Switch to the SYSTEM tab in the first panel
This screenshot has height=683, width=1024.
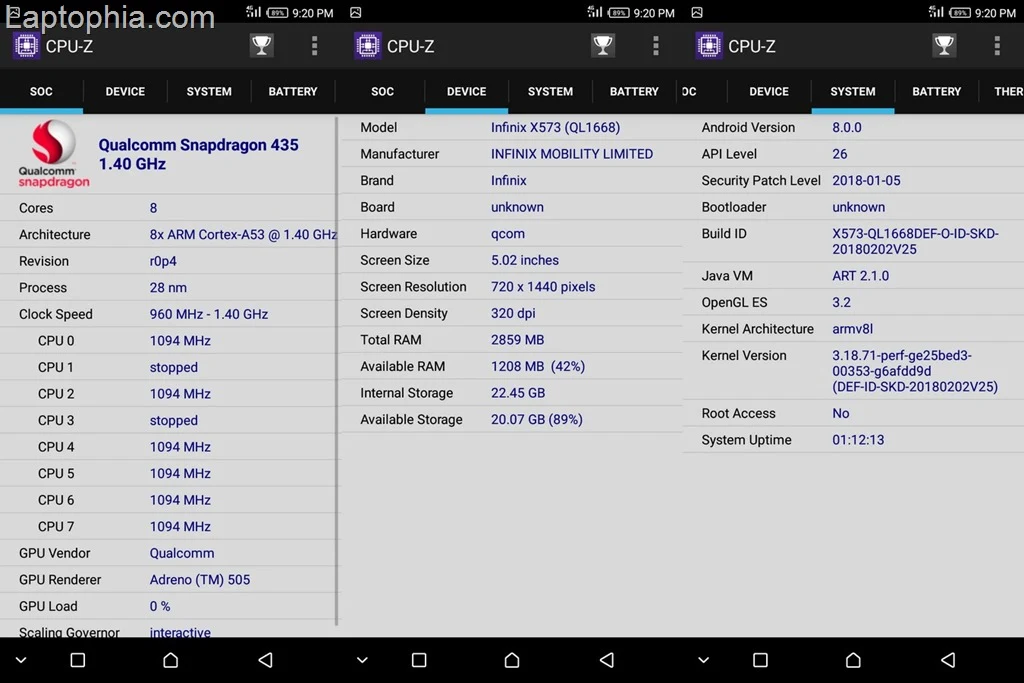click(209, 91)
